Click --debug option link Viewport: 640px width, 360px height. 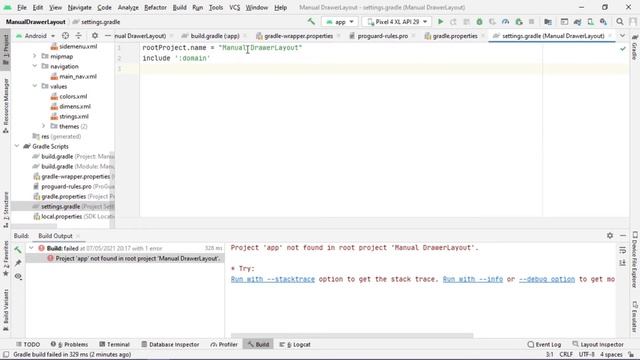[x=547, y=279]
